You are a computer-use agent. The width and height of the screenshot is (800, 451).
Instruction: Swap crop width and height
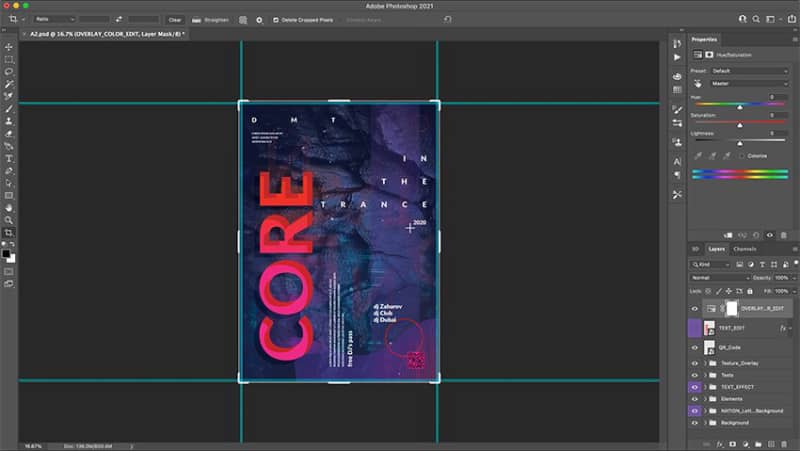pos(118,19)
